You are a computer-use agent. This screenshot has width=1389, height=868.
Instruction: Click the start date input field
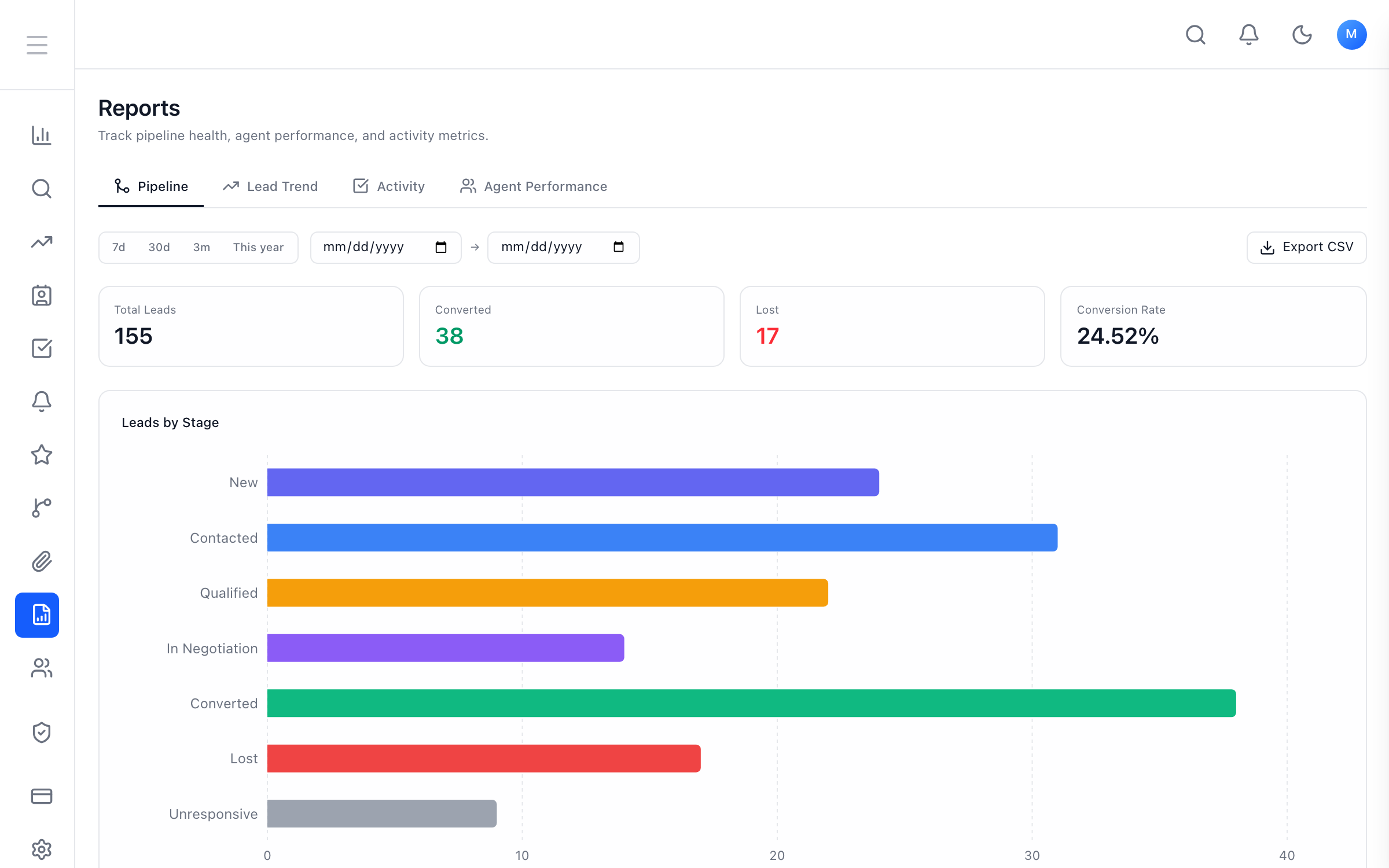pos(385,247)
